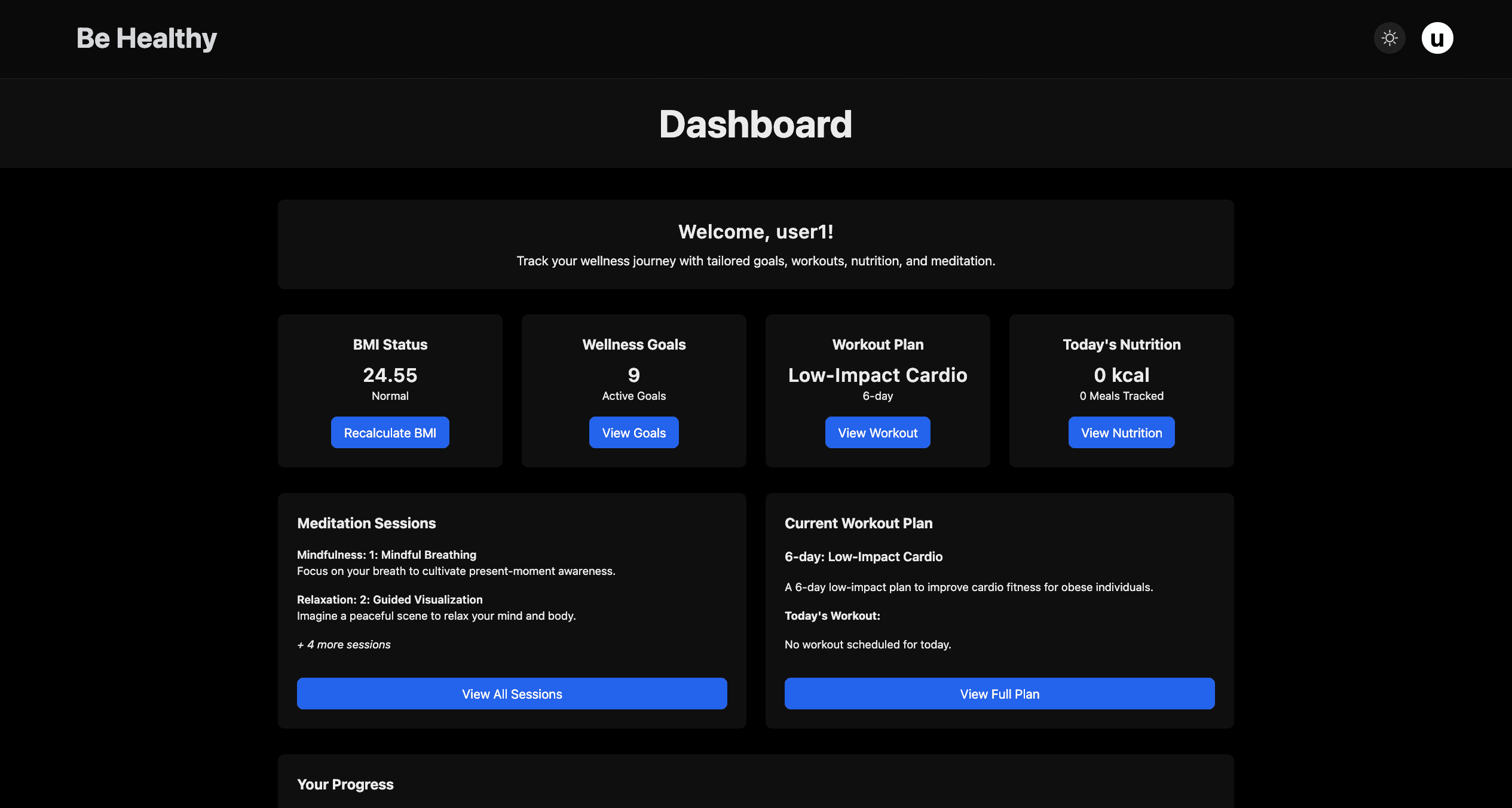This screenshot has width=1512, height=808.
Task: Expand the 4 more meditation sessions
Action: pyautogui.click(x=344, y=644)
